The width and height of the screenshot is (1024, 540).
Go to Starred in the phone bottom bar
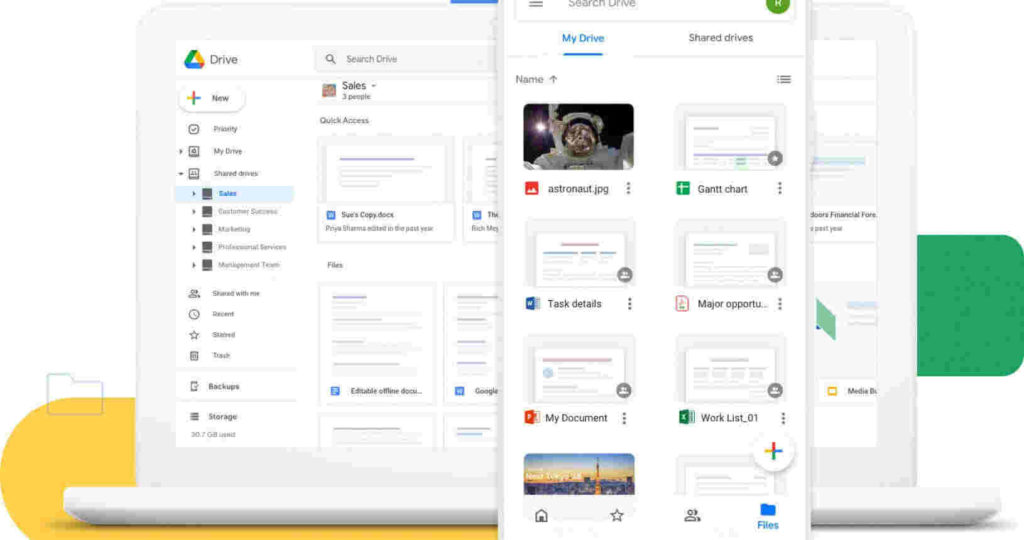617,516
